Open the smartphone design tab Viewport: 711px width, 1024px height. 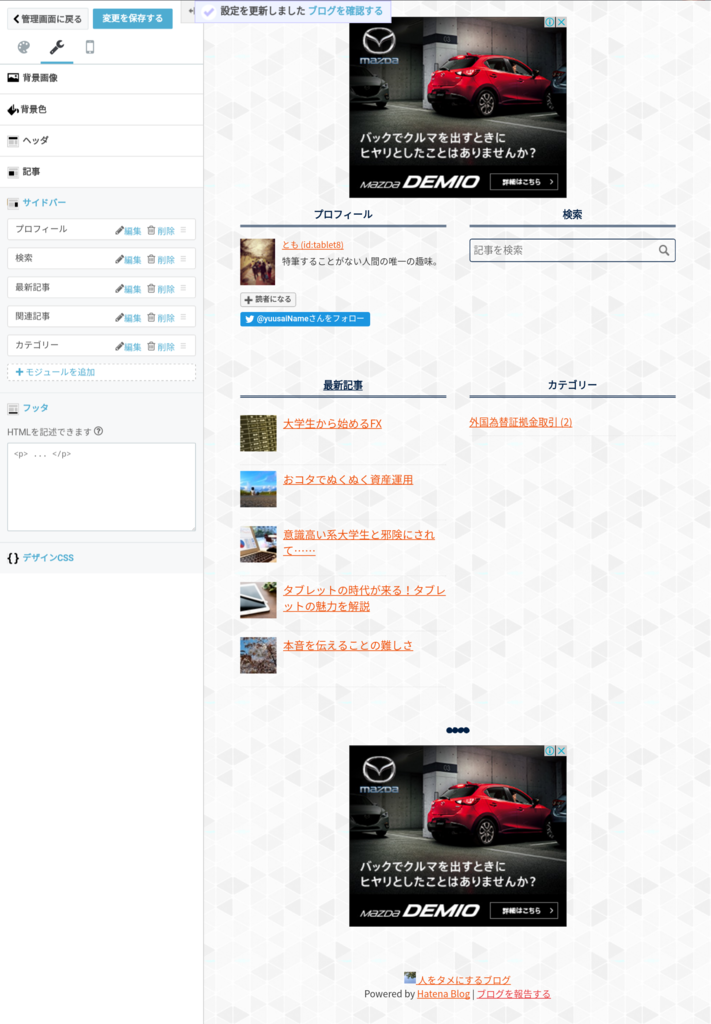(x=90, y=47)
